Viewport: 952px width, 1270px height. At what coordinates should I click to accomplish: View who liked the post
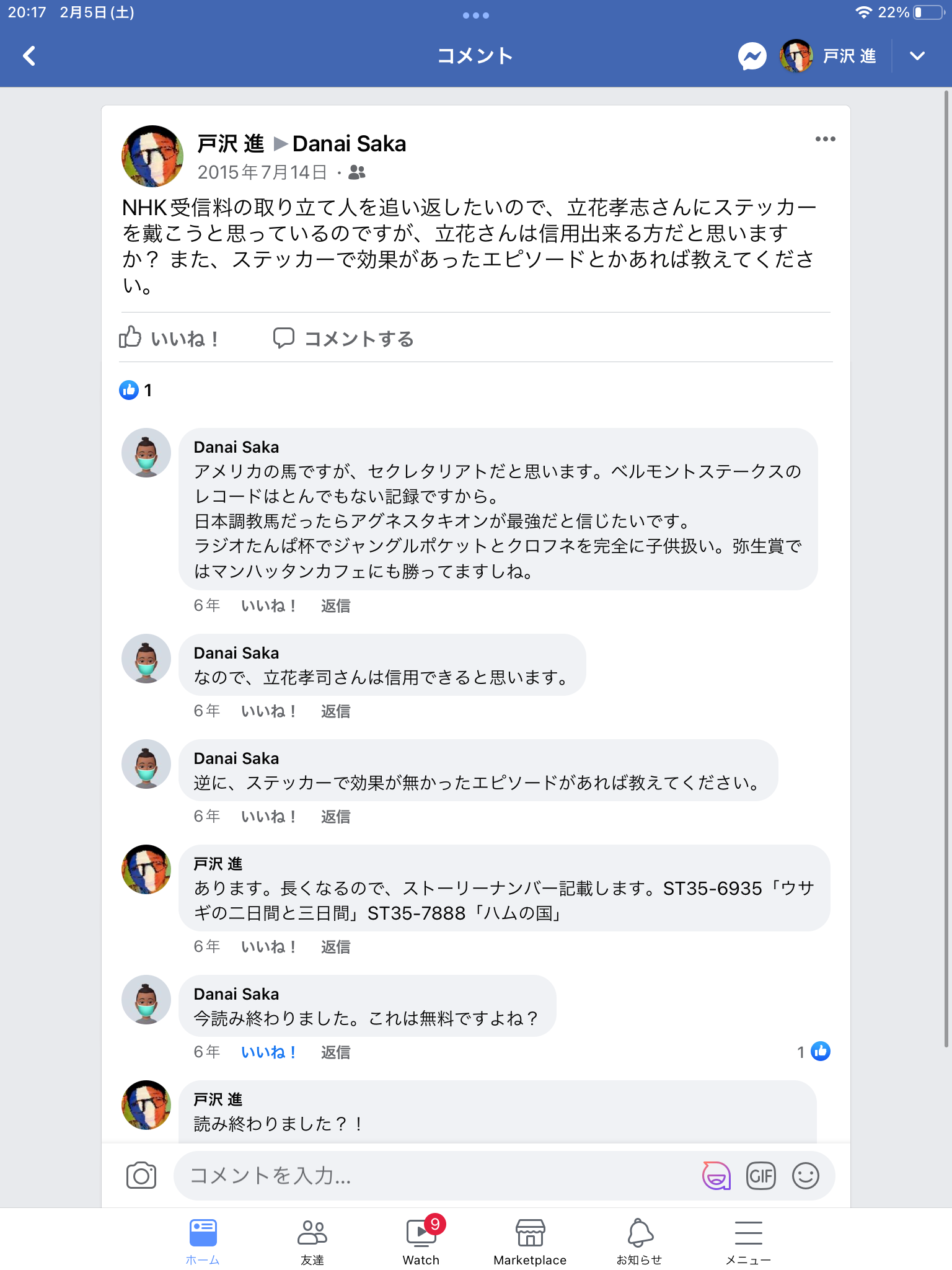(x=135, y=390)
